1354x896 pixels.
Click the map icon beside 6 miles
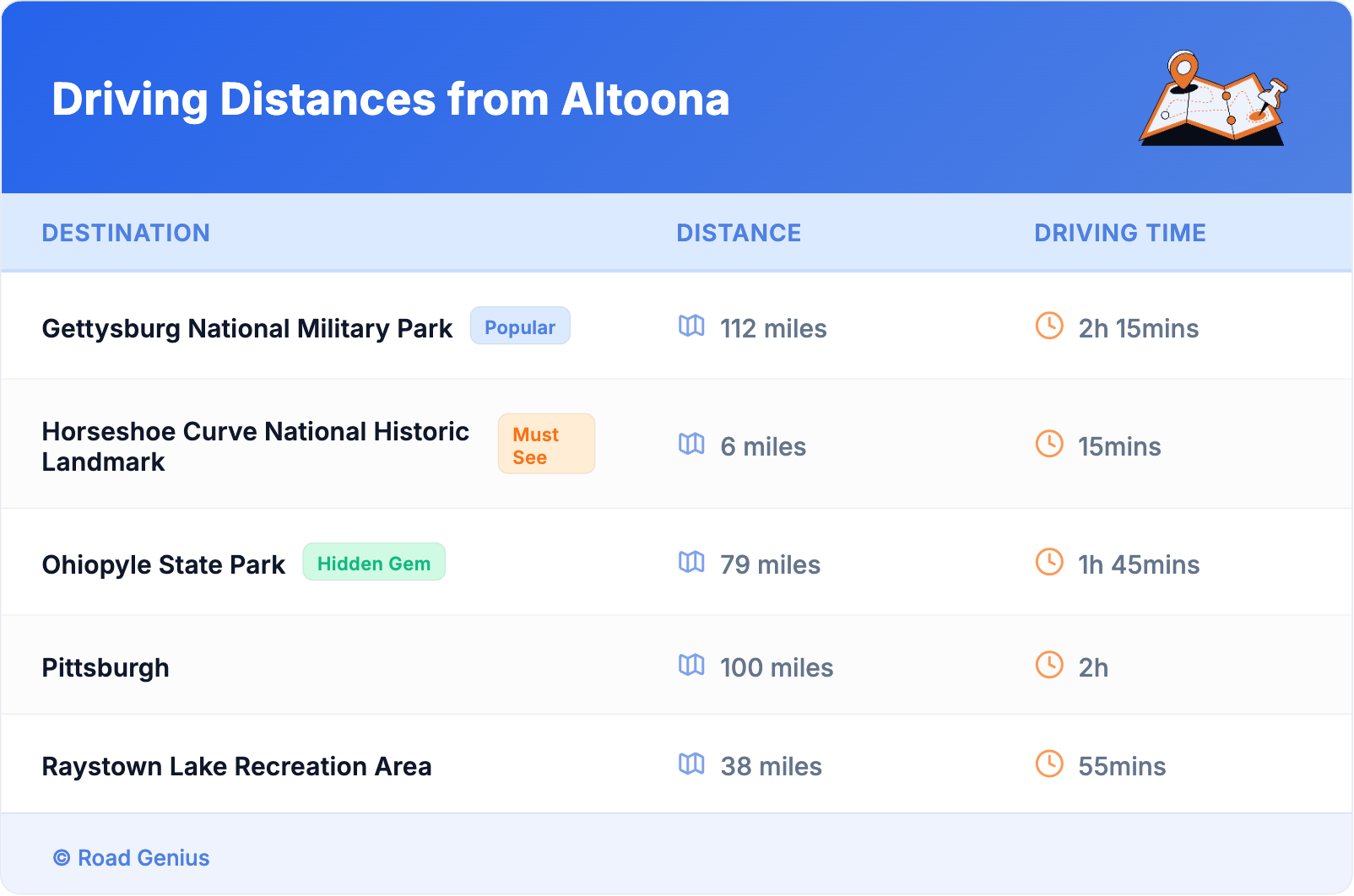click(691, 444)
